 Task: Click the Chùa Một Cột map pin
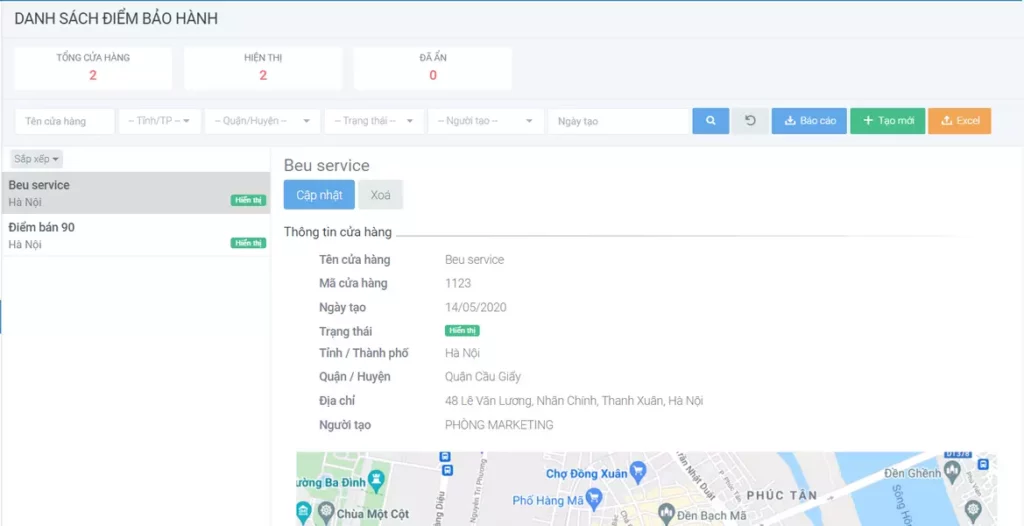326,513
